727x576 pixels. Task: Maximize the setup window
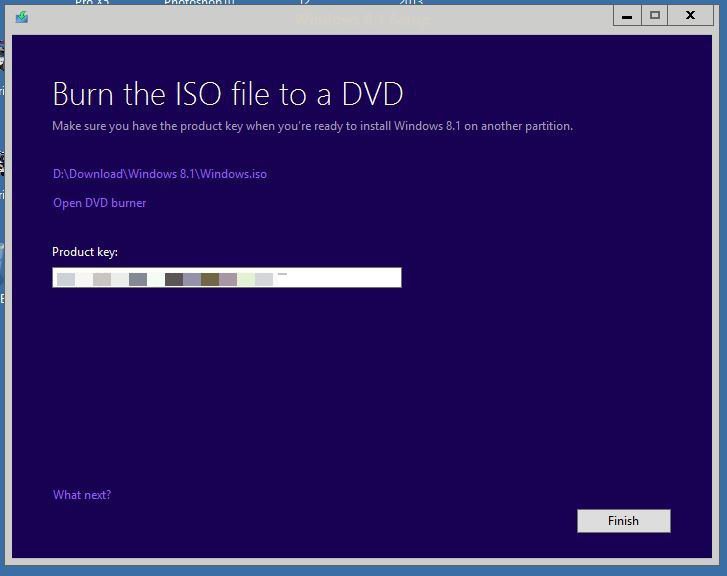click(655, 16)
